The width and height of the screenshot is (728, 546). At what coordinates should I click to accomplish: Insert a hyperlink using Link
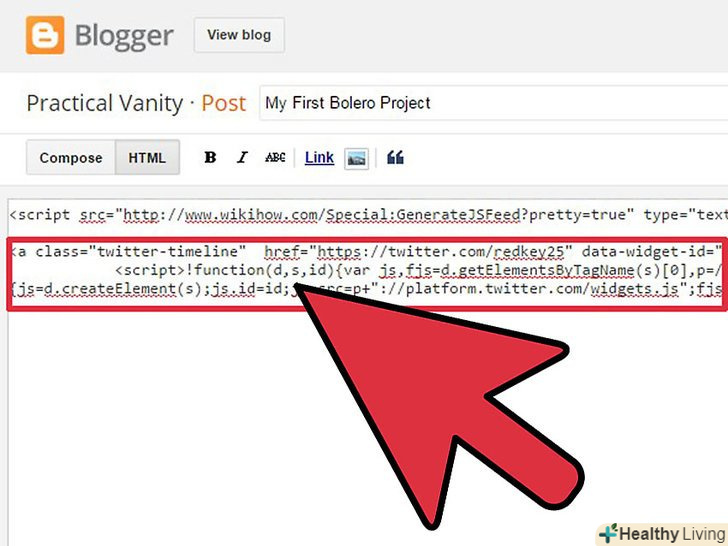[319, 158]
